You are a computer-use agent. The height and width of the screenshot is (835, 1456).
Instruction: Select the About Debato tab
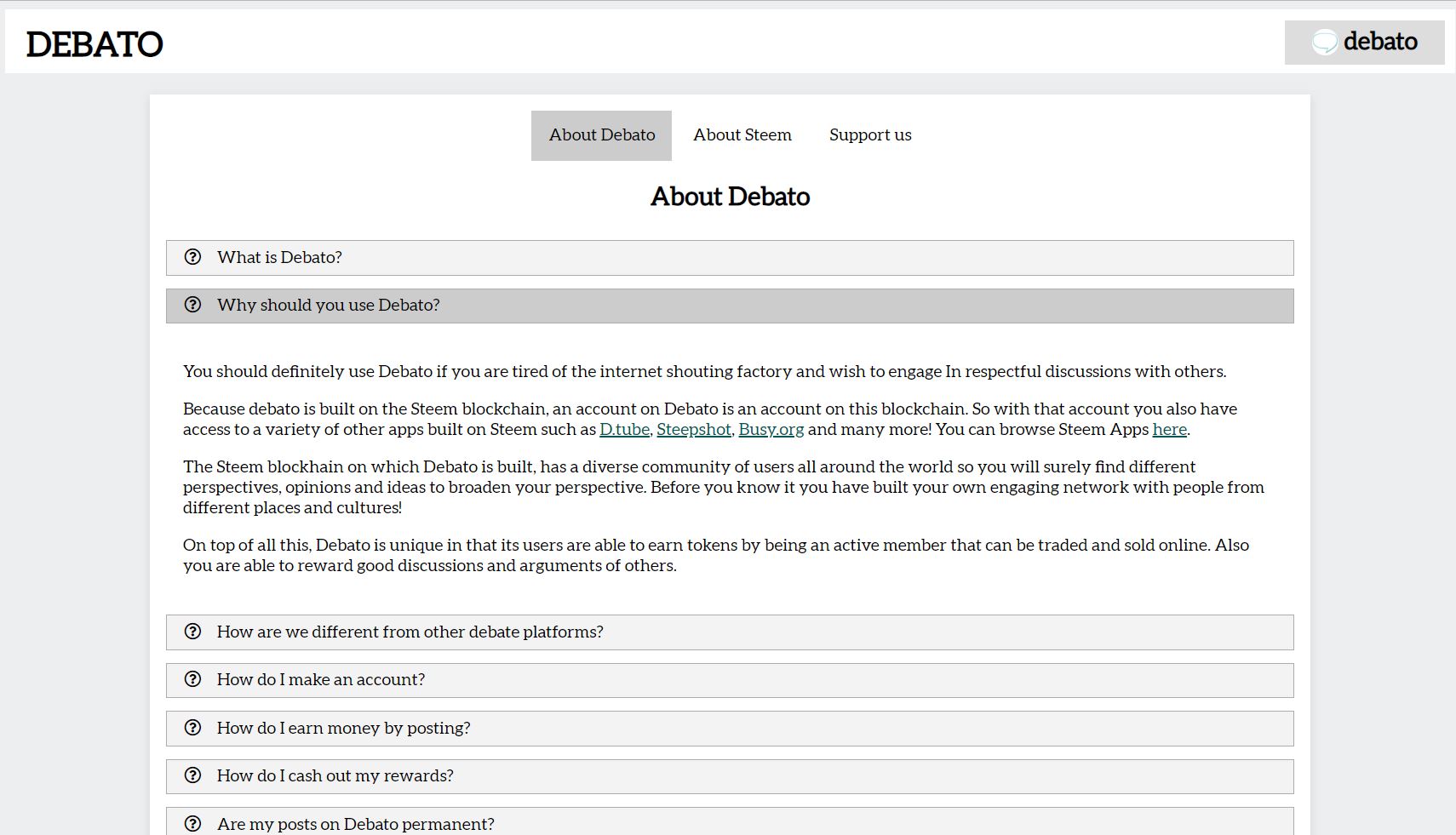pyautogui.click(x=601, y=135)
